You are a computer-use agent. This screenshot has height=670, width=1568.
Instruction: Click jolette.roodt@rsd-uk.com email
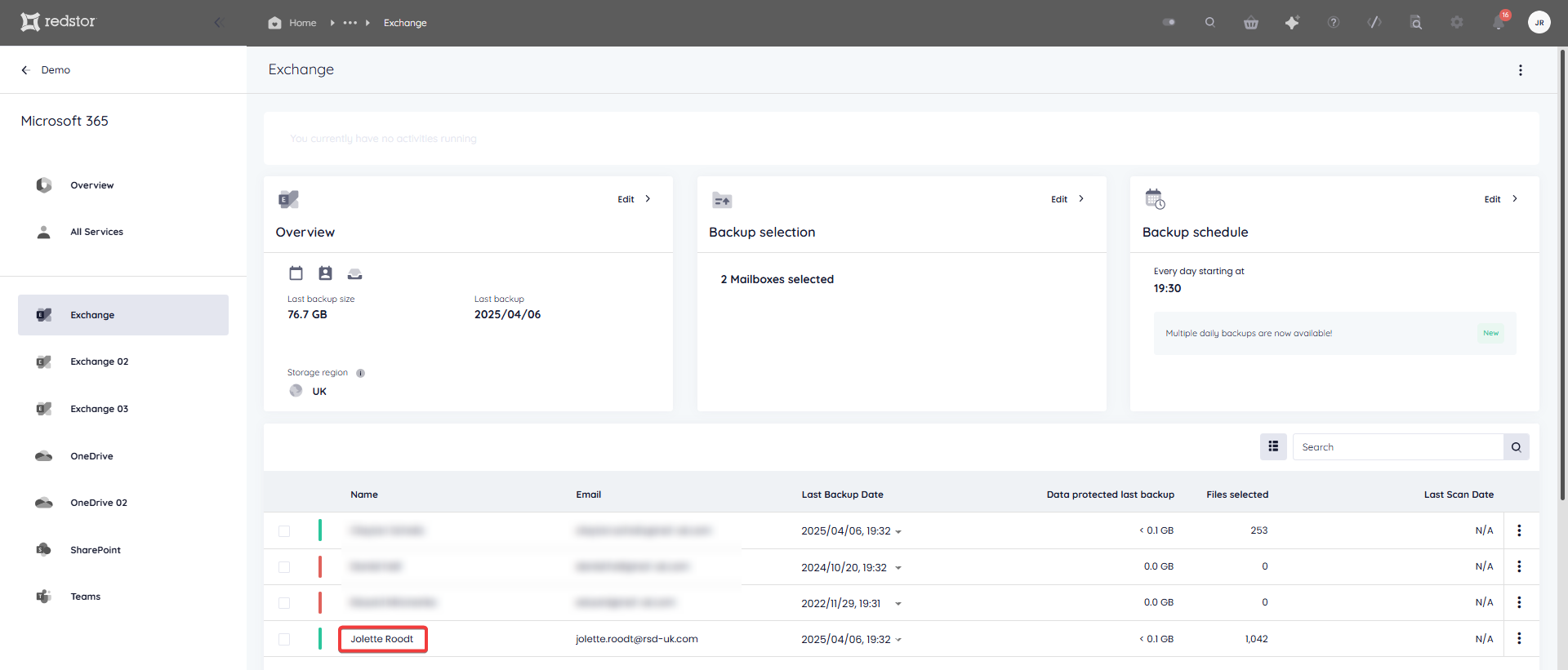(x=637, y=639)
